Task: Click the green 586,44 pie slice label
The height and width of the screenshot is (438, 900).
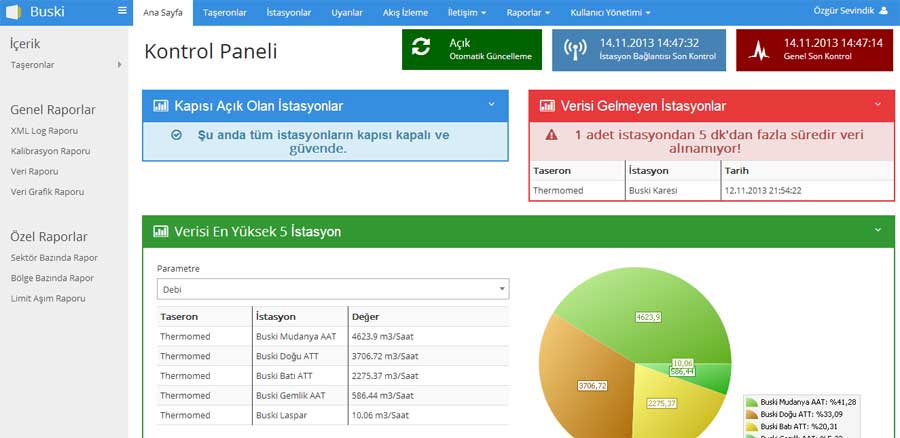Action: [x=682, y=371]
